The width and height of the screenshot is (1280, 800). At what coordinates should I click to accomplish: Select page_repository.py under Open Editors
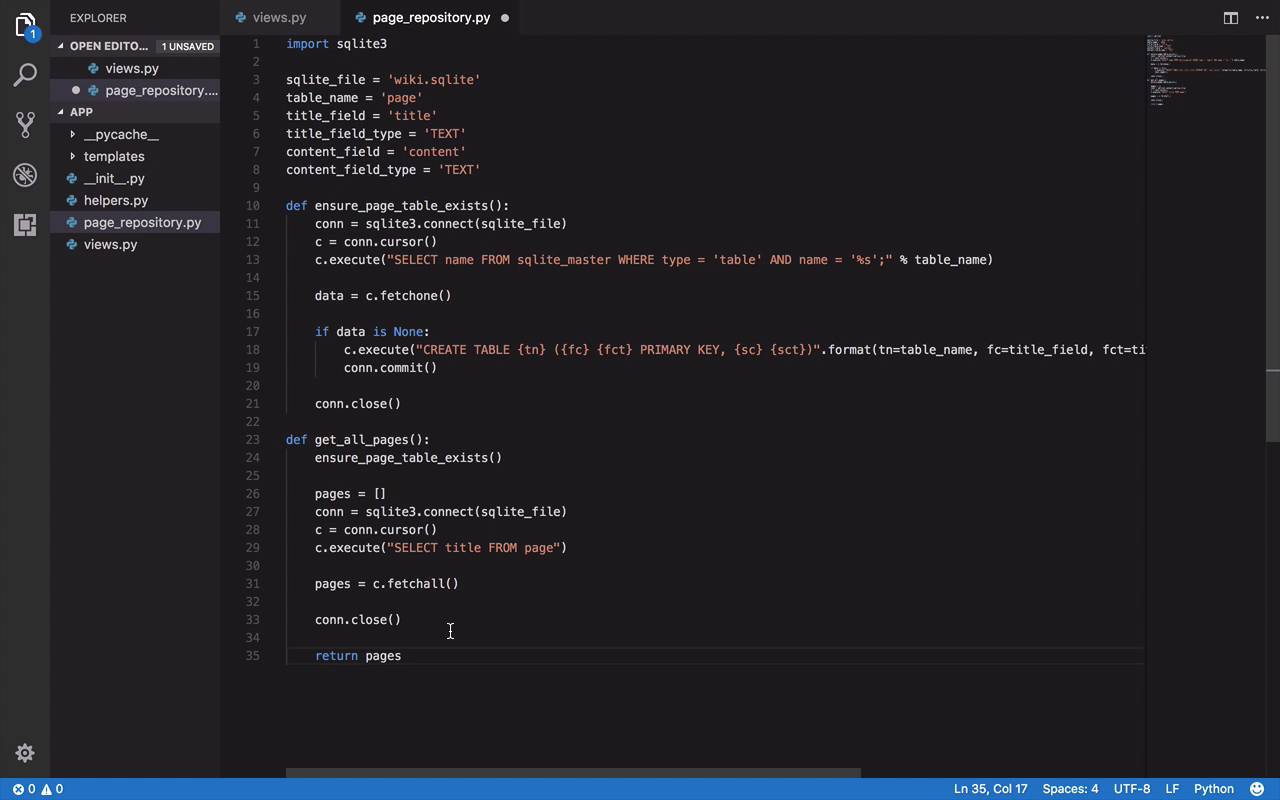(x=161, y=91)
